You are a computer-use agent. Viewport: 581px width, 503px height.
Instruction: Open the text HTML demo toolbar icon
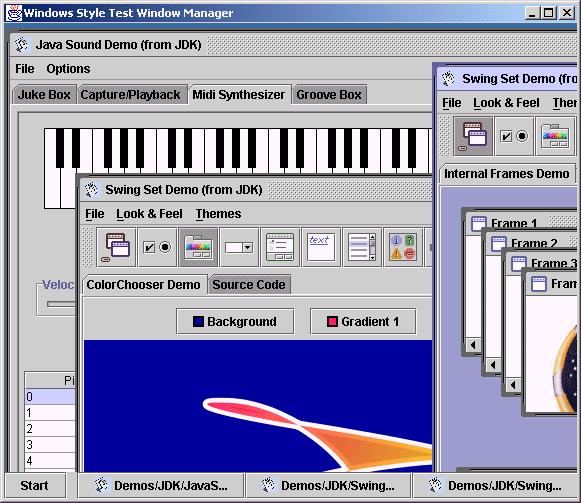click(322, 247)
